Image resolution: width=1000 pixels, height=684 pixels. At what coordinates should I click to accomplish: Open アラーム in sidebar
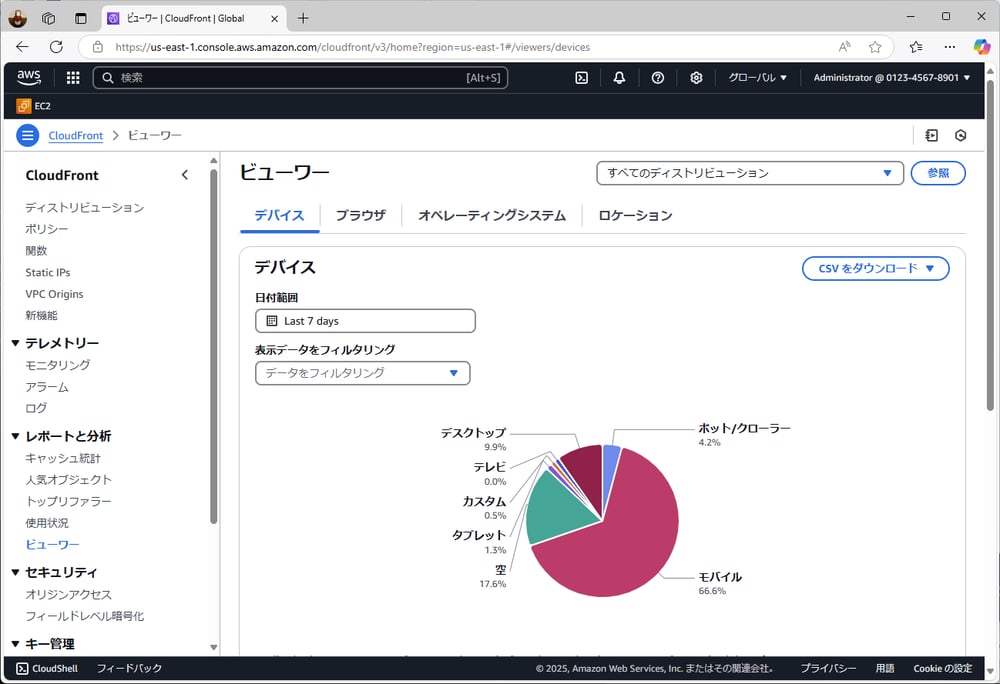pyautogui.click(x=47, y=386)
